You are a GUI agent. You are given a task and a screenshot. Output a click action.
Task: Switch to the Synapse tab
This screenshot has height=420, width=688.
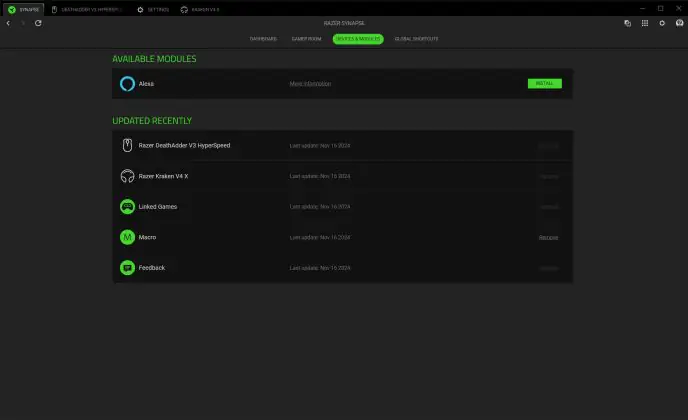pyautogui.click(x=24, y=9)
